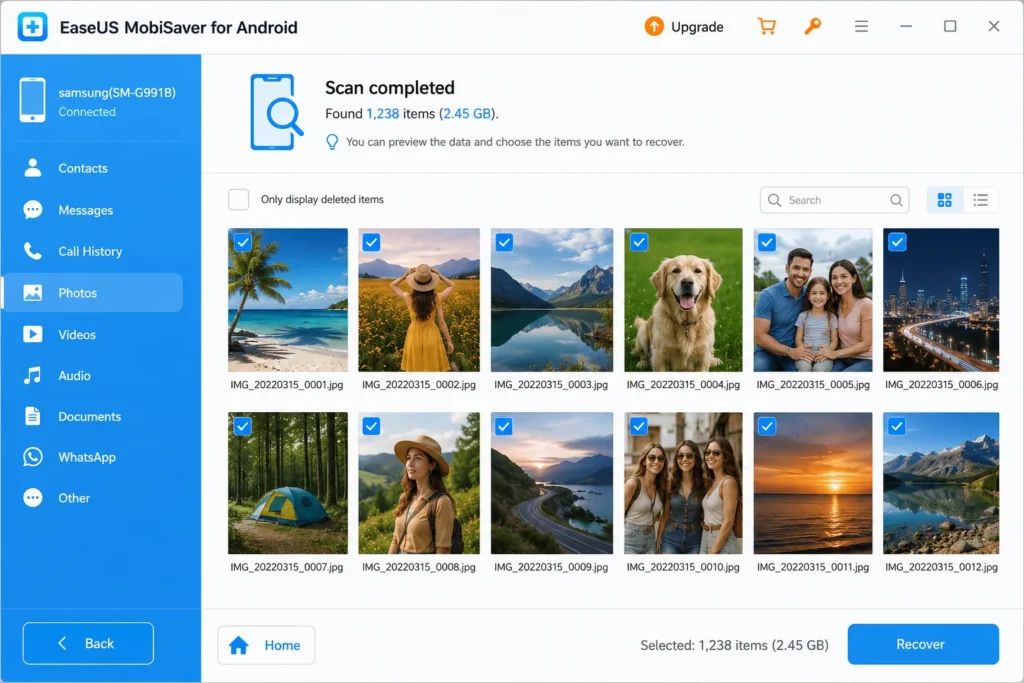Image resolution: width=1024 pixels, height=683 pixels.
Task: Open the WhatsApp category label
Action: pyautogui.click(x=87, y=457)
